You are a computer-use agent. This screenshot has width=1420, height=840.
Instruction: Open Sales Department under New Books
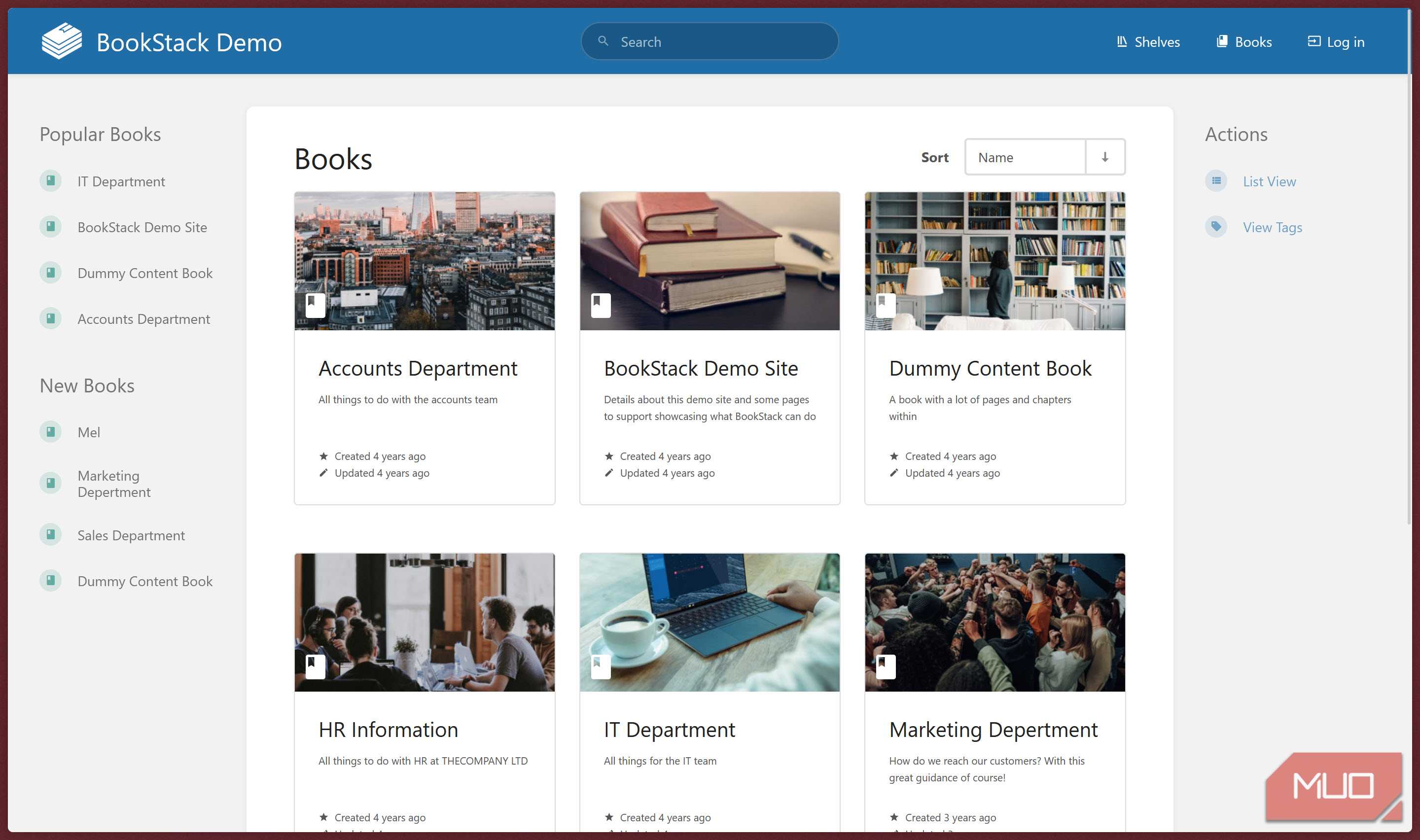(131, 535)
